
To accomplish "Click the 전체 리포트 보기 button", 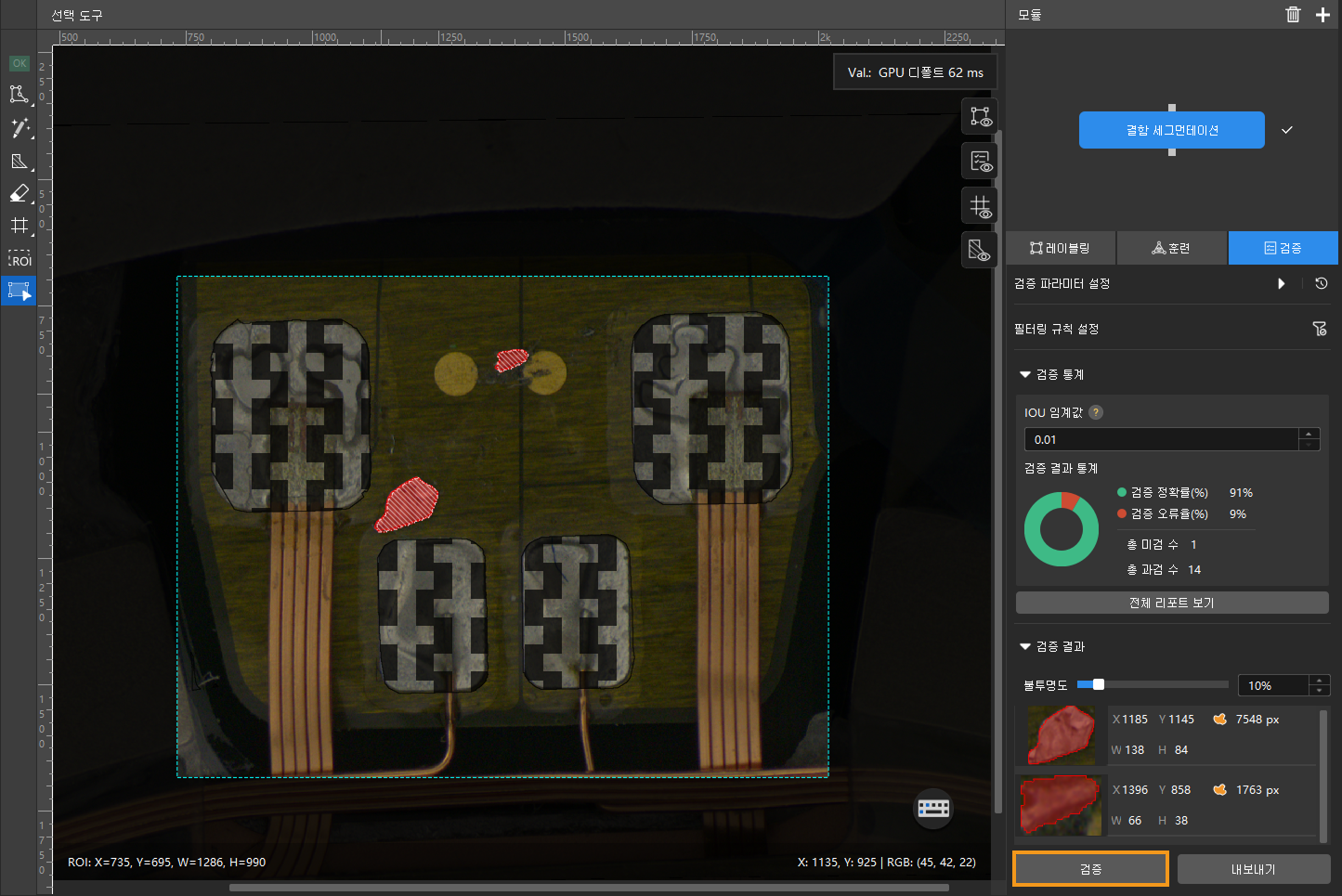I will tap(1171, 604).
